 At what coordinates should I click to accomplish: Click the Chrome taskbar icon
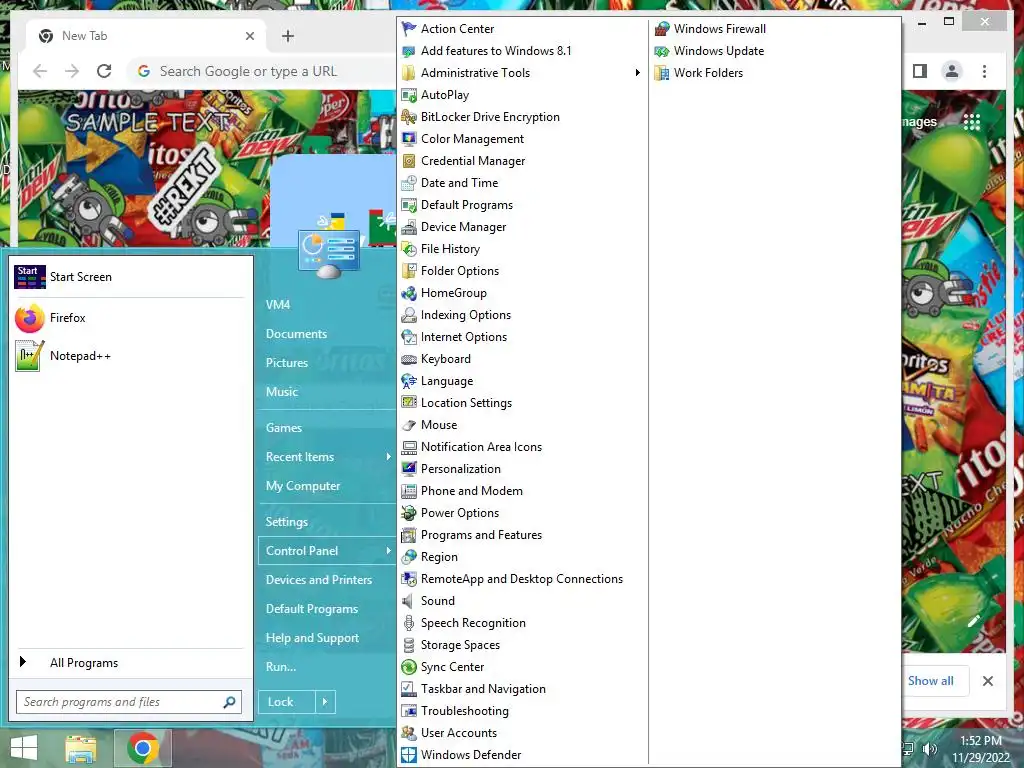click(x=143, y=748)
